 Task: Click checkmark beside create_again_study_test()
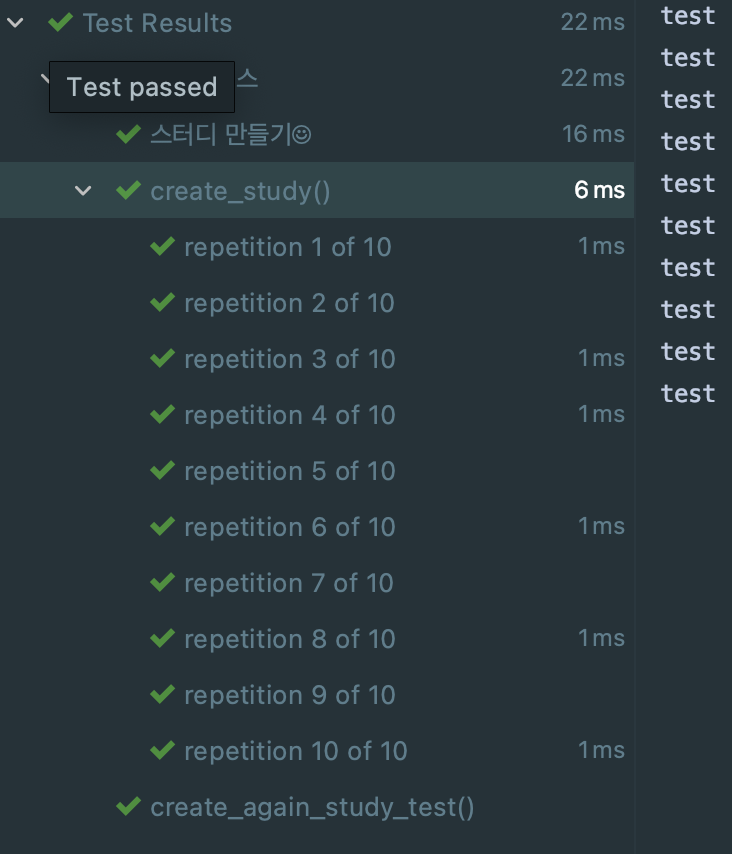pos(128,806)
